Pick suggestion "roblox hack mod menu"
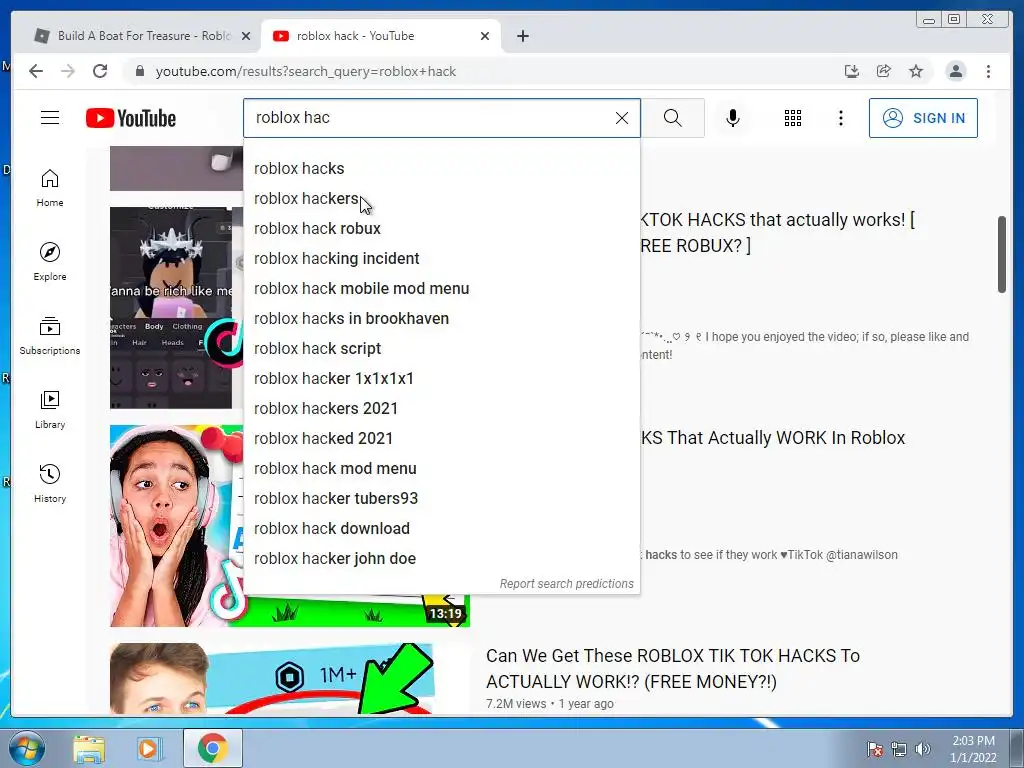1024x768 pixels. coord(442,469)
